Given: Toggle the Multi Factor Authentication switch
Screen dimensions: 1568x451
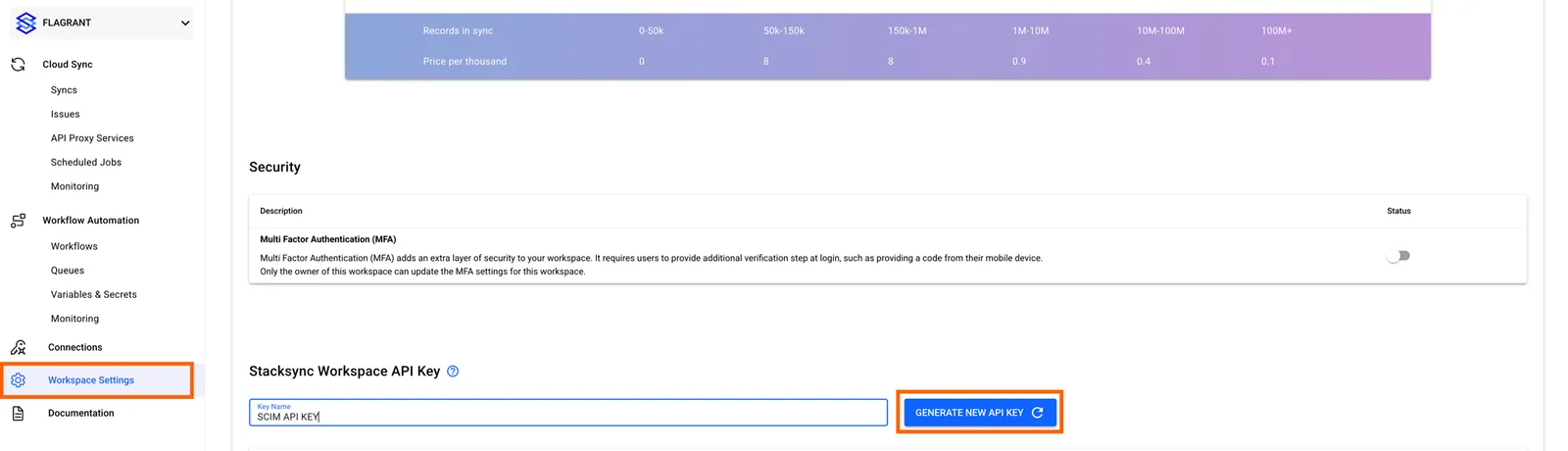Looking at the screenshot, I should point(1398,256).
